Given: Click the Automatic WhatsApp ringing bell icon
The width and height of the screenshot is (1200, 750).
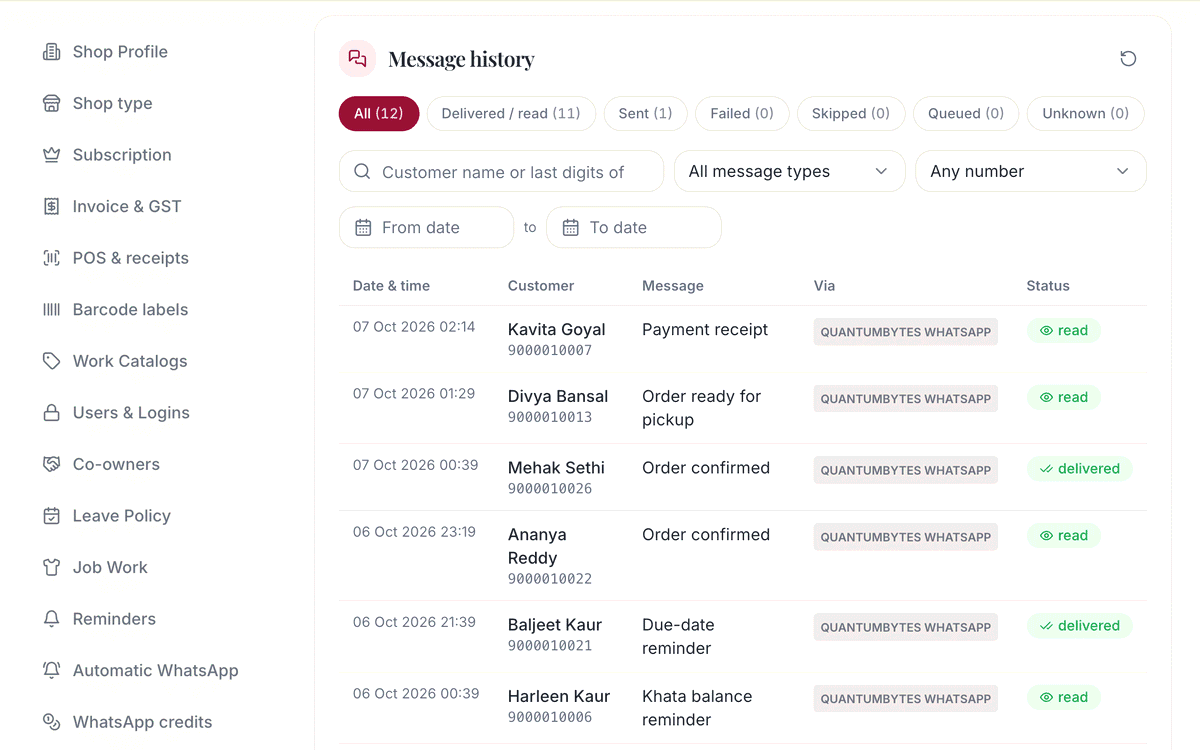Looking at the screenshot, I should 51,670.
